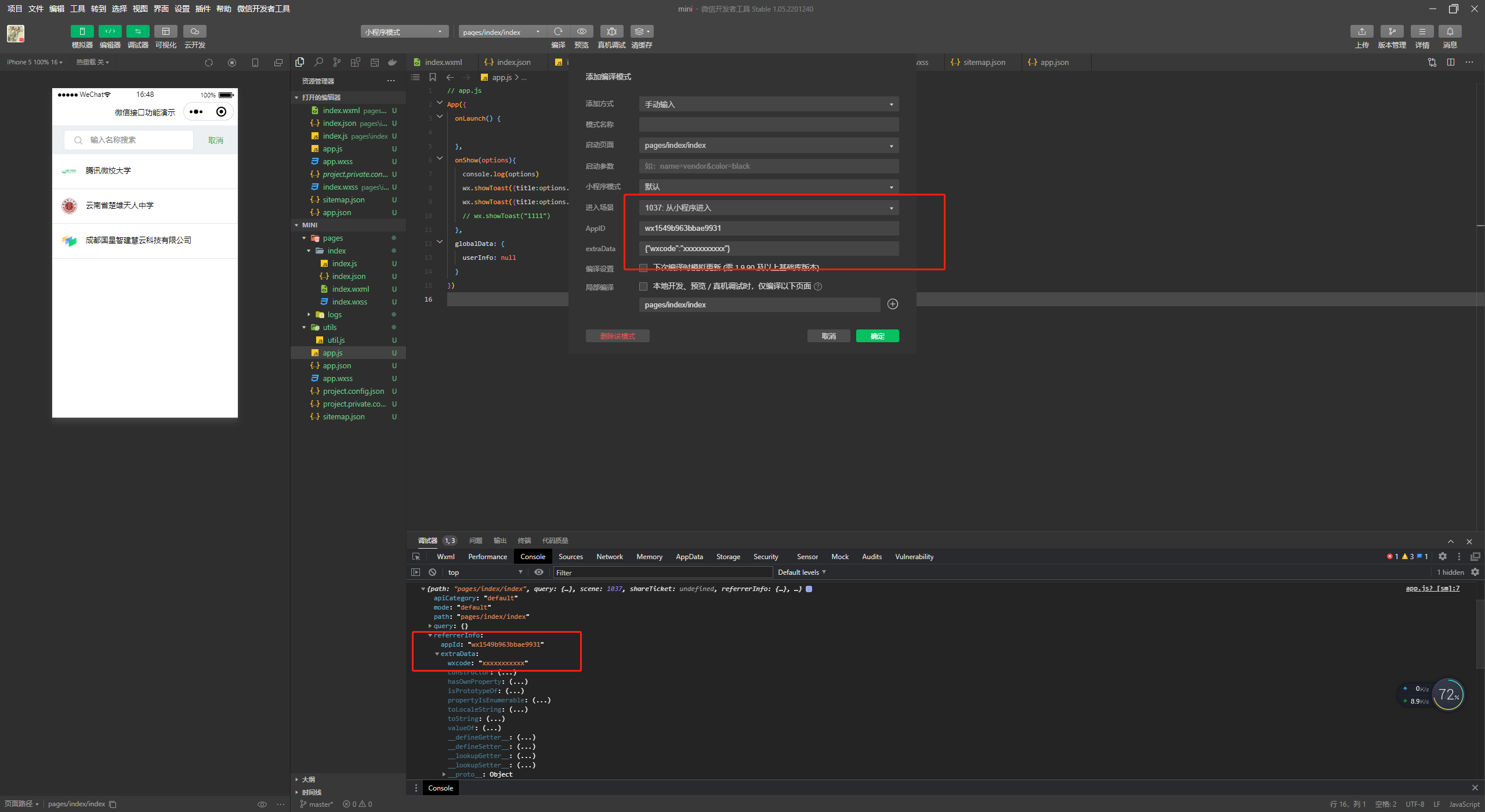1485x812 pixels.
Task: Toggle the Debugger panel button
Action: (137, 31)
